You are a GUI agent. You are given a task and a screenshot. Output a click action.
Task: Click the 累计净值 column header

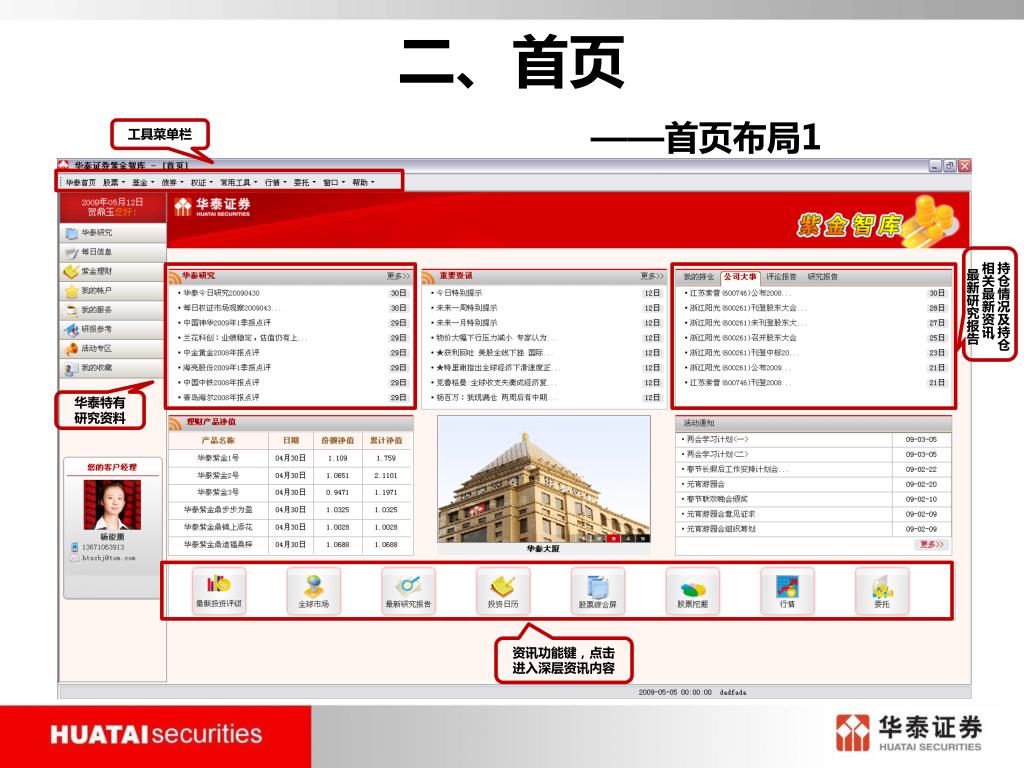386,441
